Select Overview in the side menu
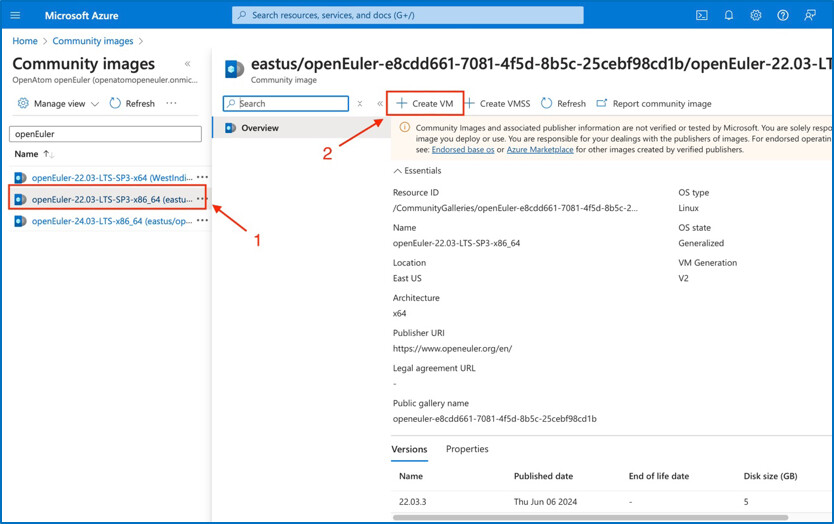The width and height of the screenshot is (834, 524). coord(260,128)
